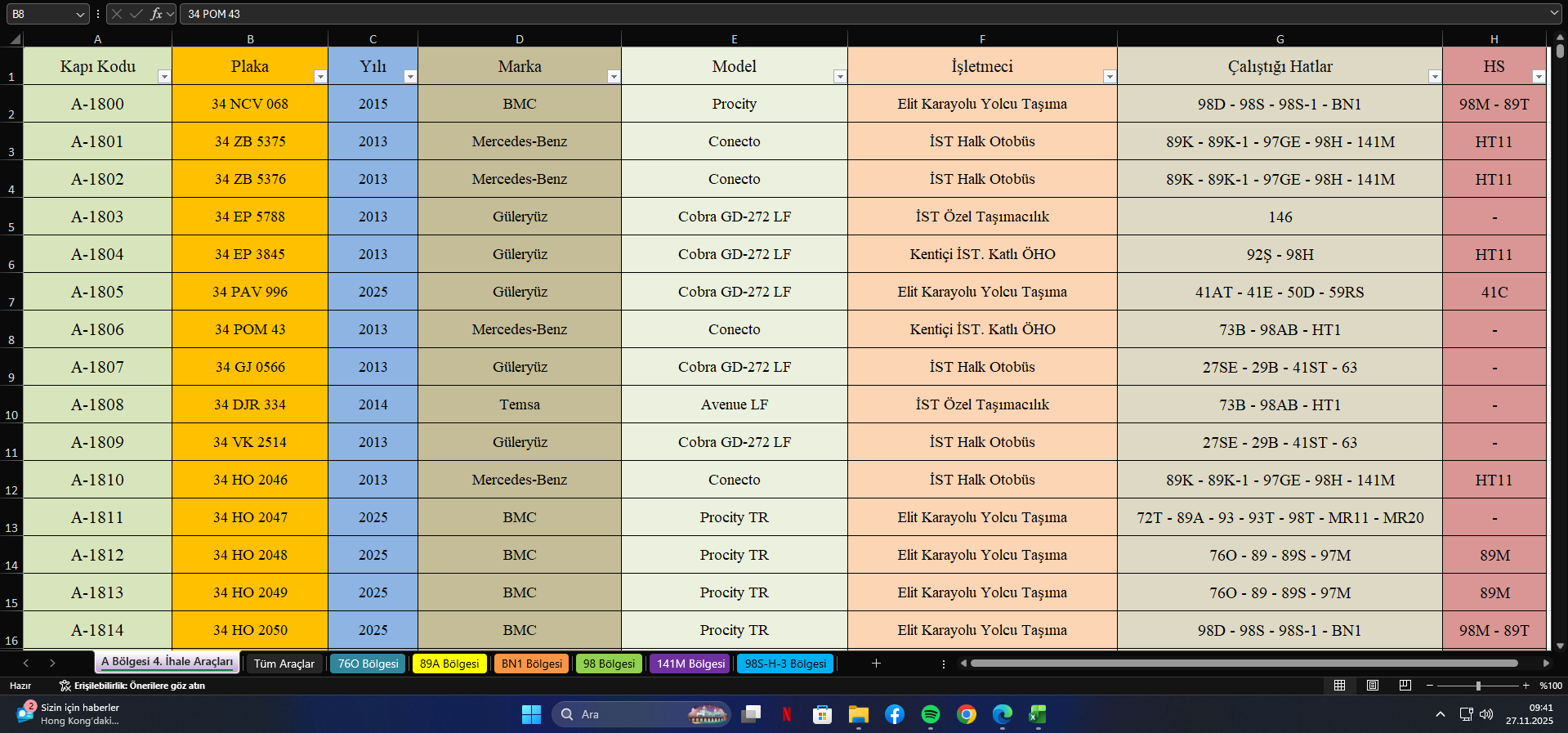This screenshot has width=1568, height=733.
Task: Click the Select All triangle corner
Action: tap(14, 39)
